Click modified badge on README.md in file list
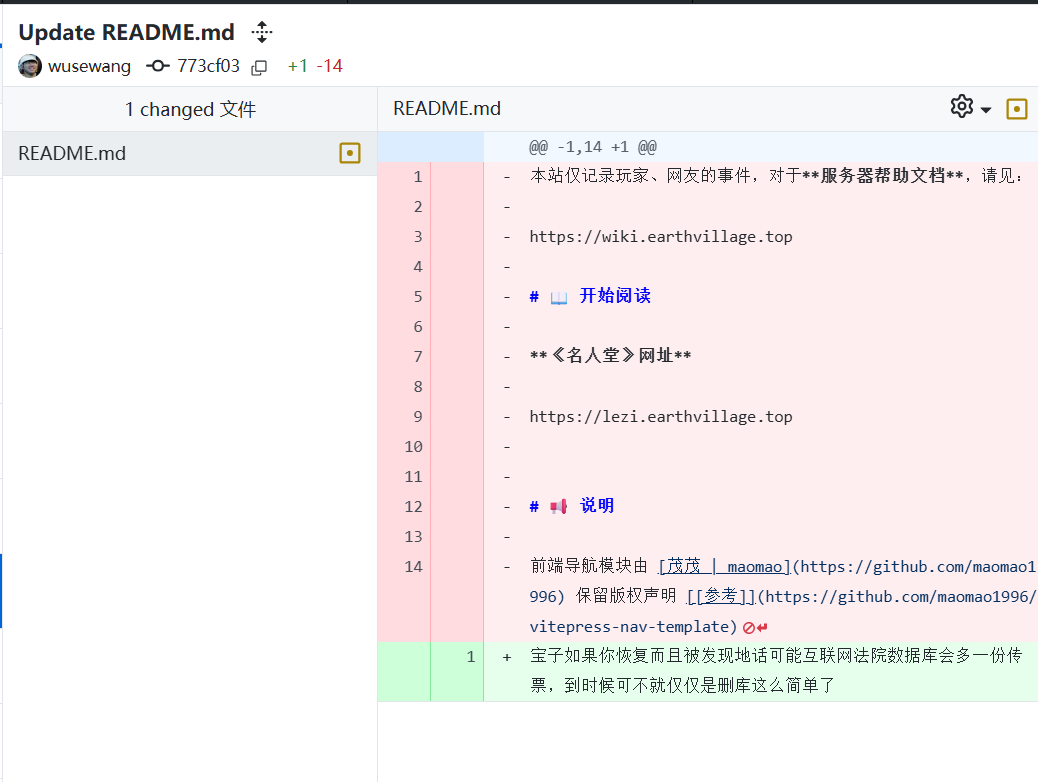 349,153
